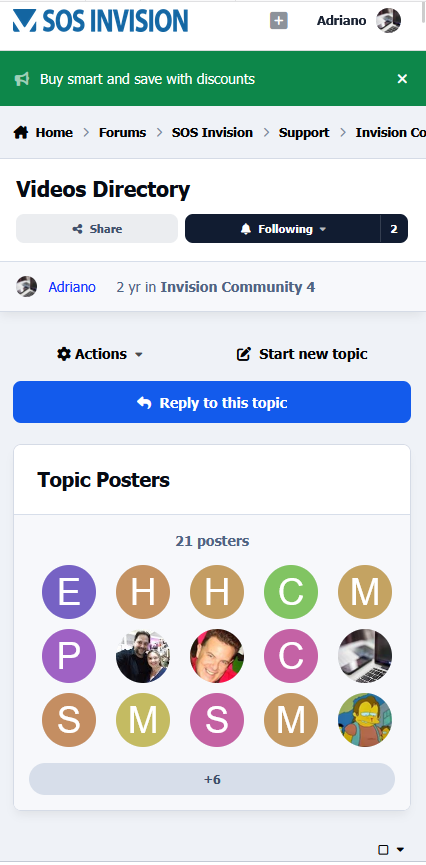Open the couple photo poster avatar
The image size is (426, 865).
(x=143, y=656)
